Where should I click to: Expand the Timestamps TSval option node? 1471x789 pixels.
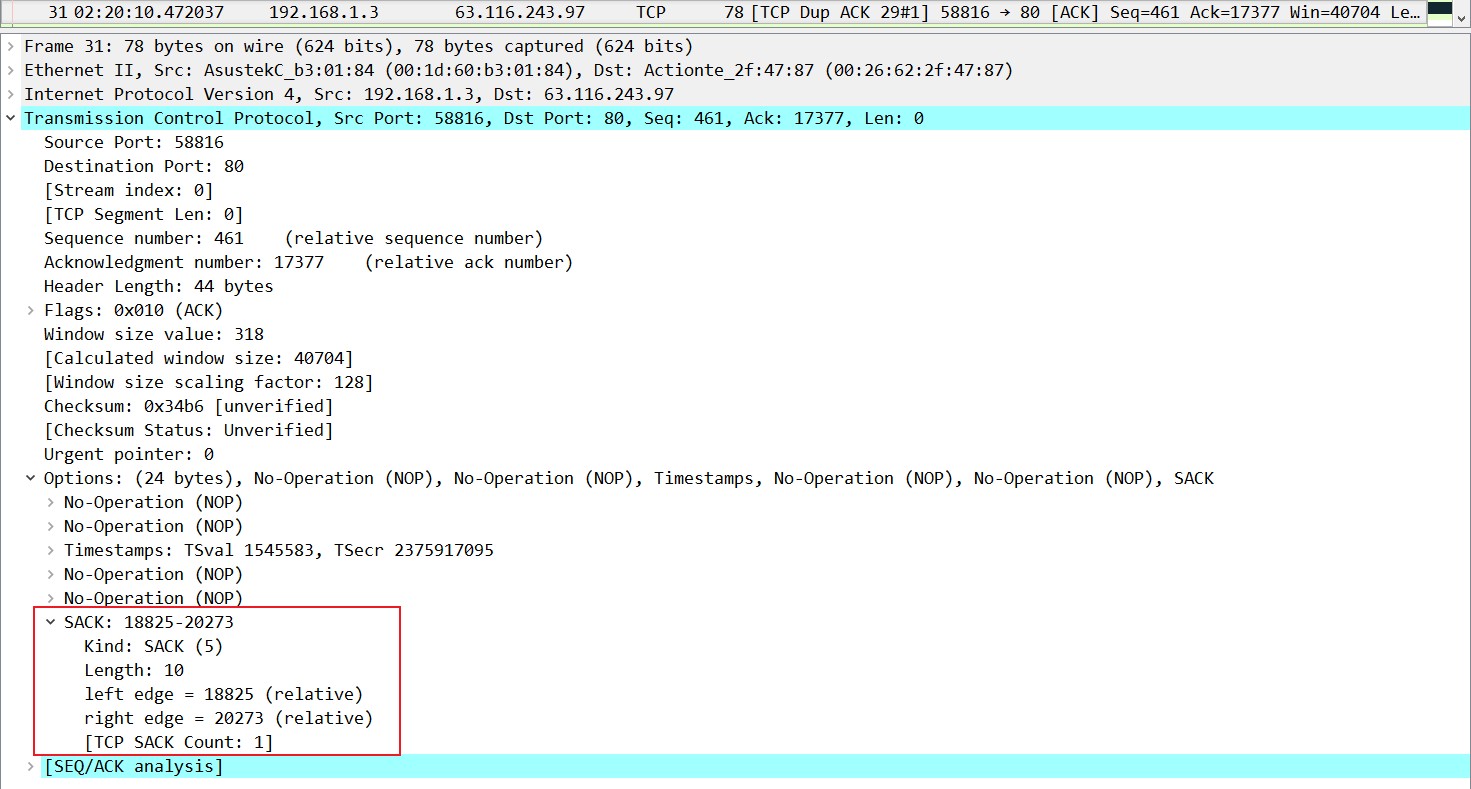click(x=51, y=550)
